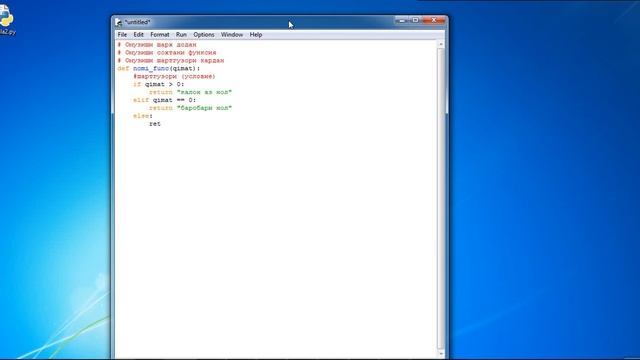Open the Help menu
The image size is (640, 360).
click(x=256, y=35)
